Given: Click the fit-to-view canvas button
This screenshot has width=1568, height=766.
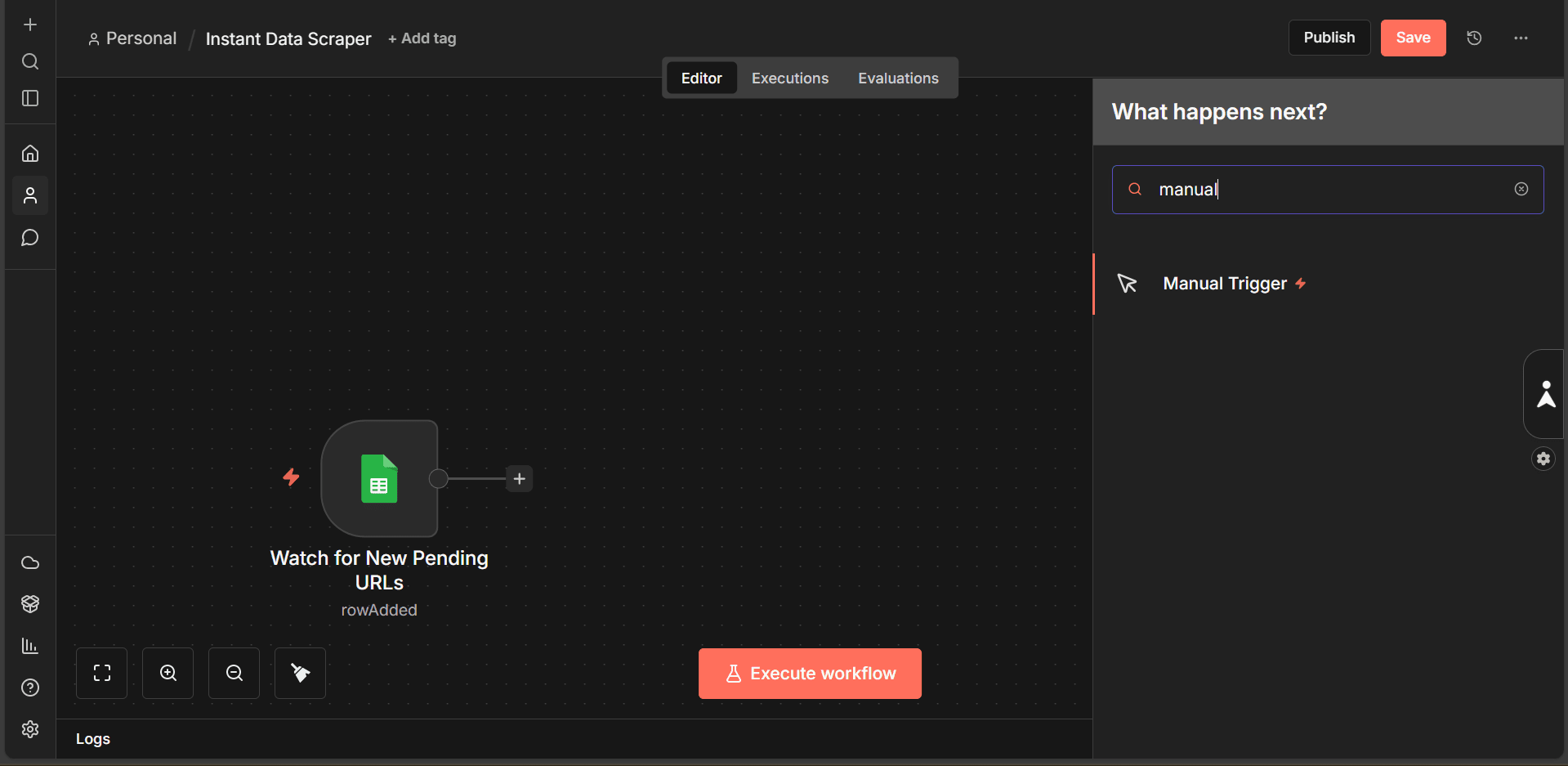Looking at the screenshot, I should pos(102,673).
